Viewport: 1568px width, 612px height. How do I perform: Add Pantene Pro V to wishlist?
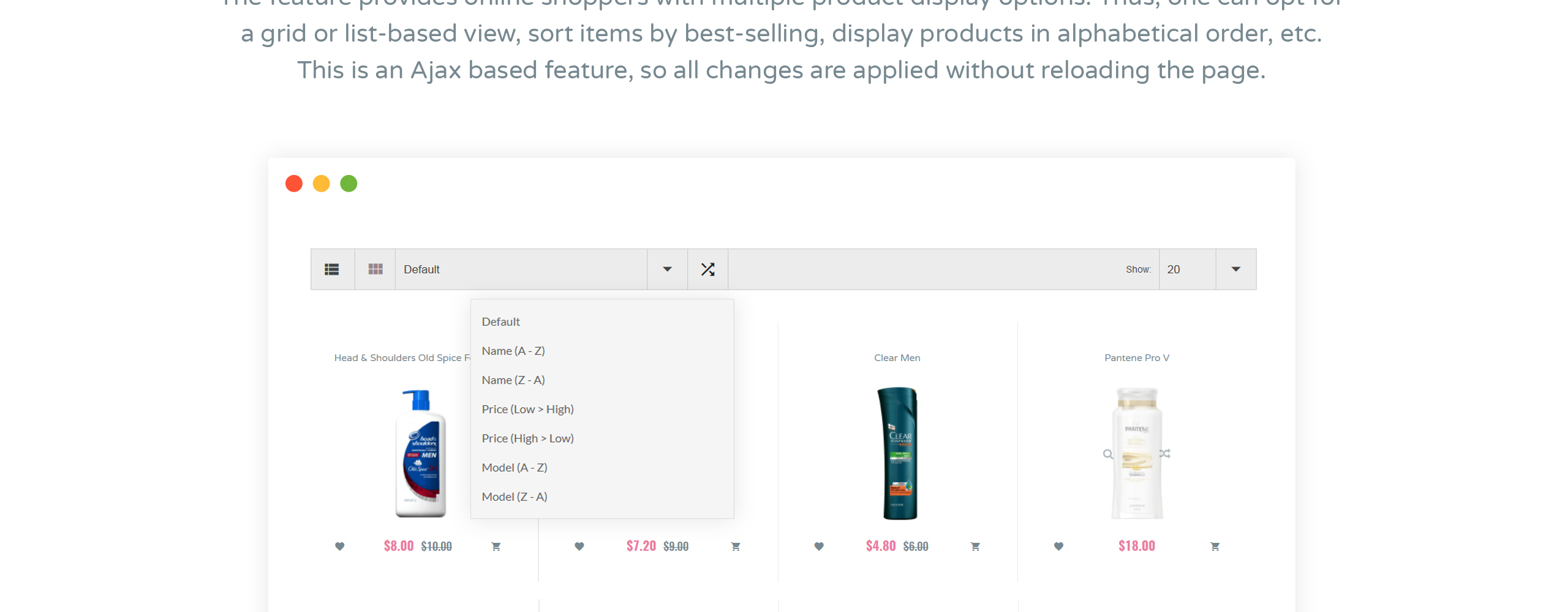tap(1058, 547)
